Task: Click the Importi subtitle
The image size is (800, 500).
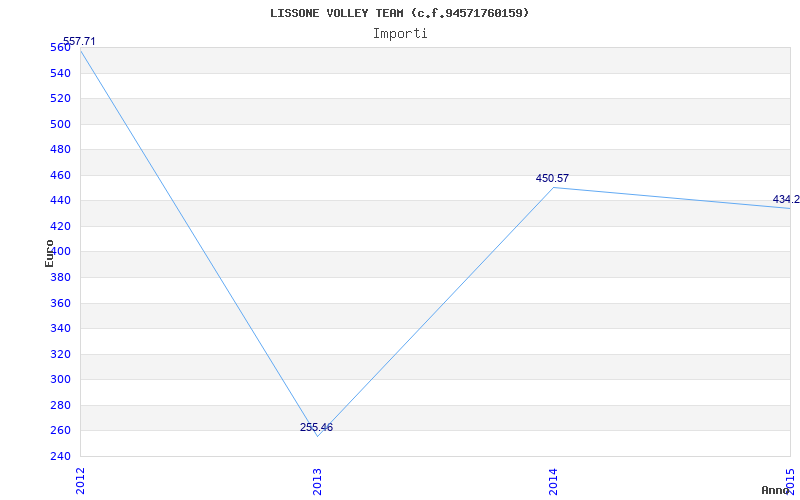Action: [400, 34]
